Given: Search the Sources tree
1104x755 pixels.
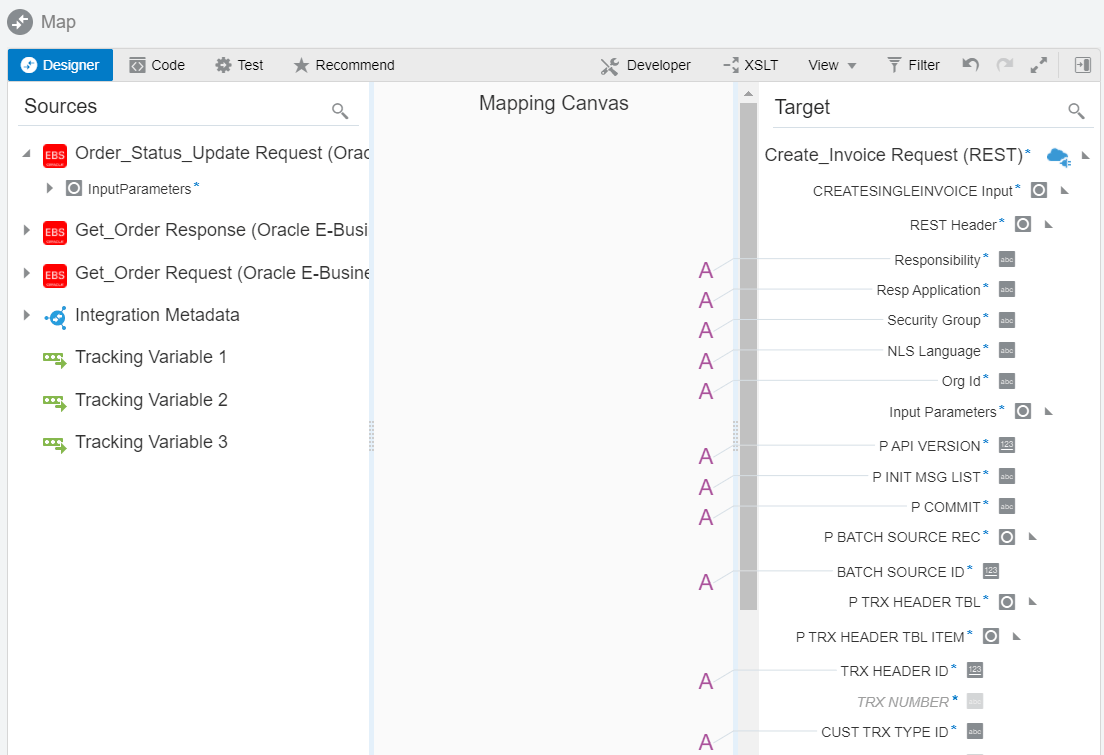Looking at the screenshot, I should [340, 111].
